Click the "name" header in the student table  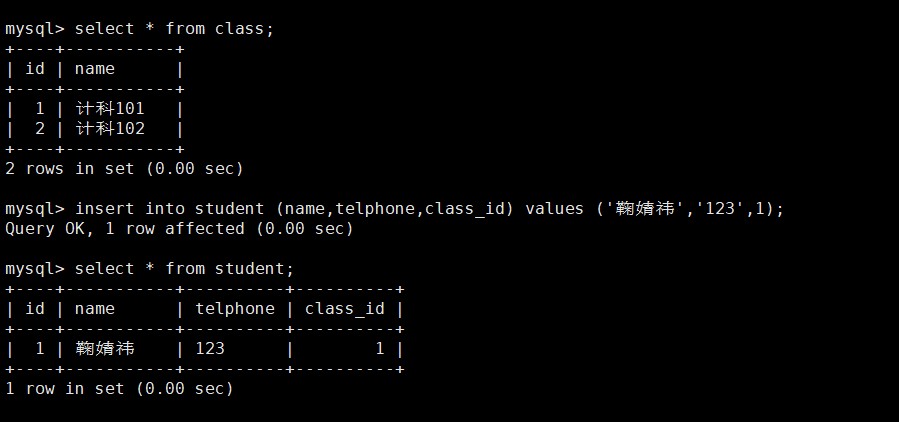(x=95, y=309)
